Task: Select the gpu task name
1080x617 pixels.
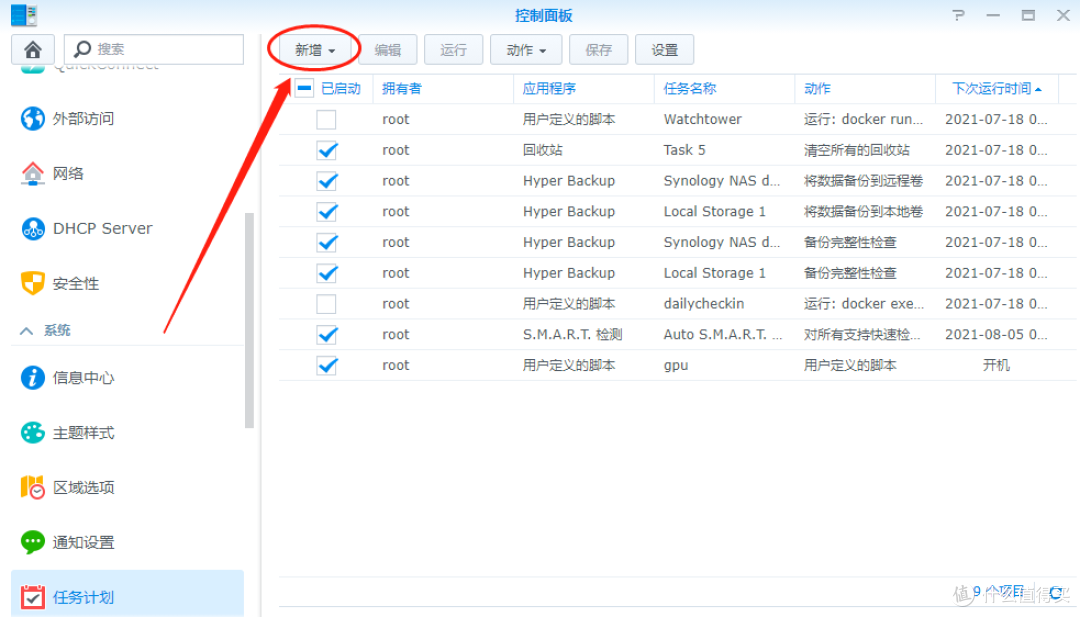Action: pyautogui.click(x=676, y=366)
